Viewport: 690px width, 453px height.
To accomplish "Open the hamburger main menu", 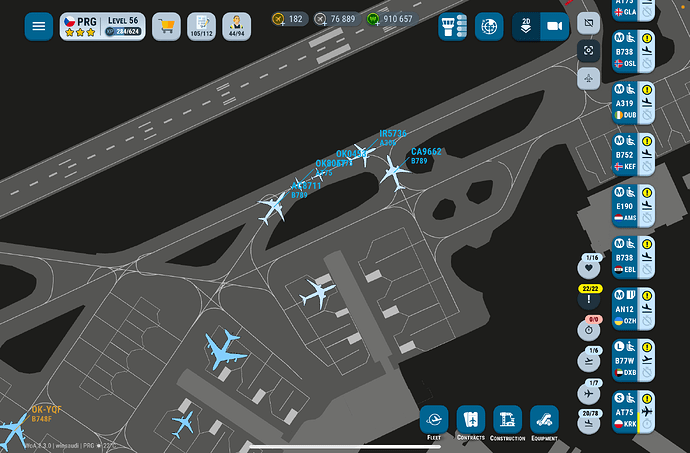I will click(x=39, y=26).
